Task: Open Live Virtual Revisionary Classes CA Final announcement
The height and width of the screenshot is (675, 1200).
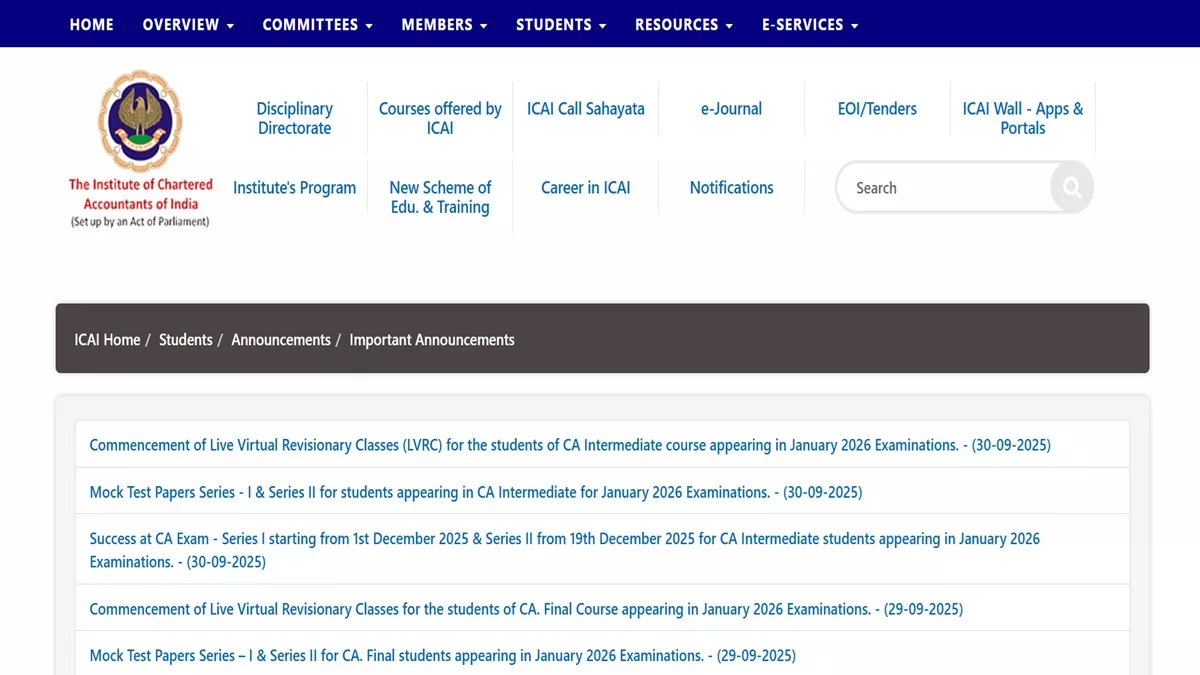Action: (x=526, y=609)
